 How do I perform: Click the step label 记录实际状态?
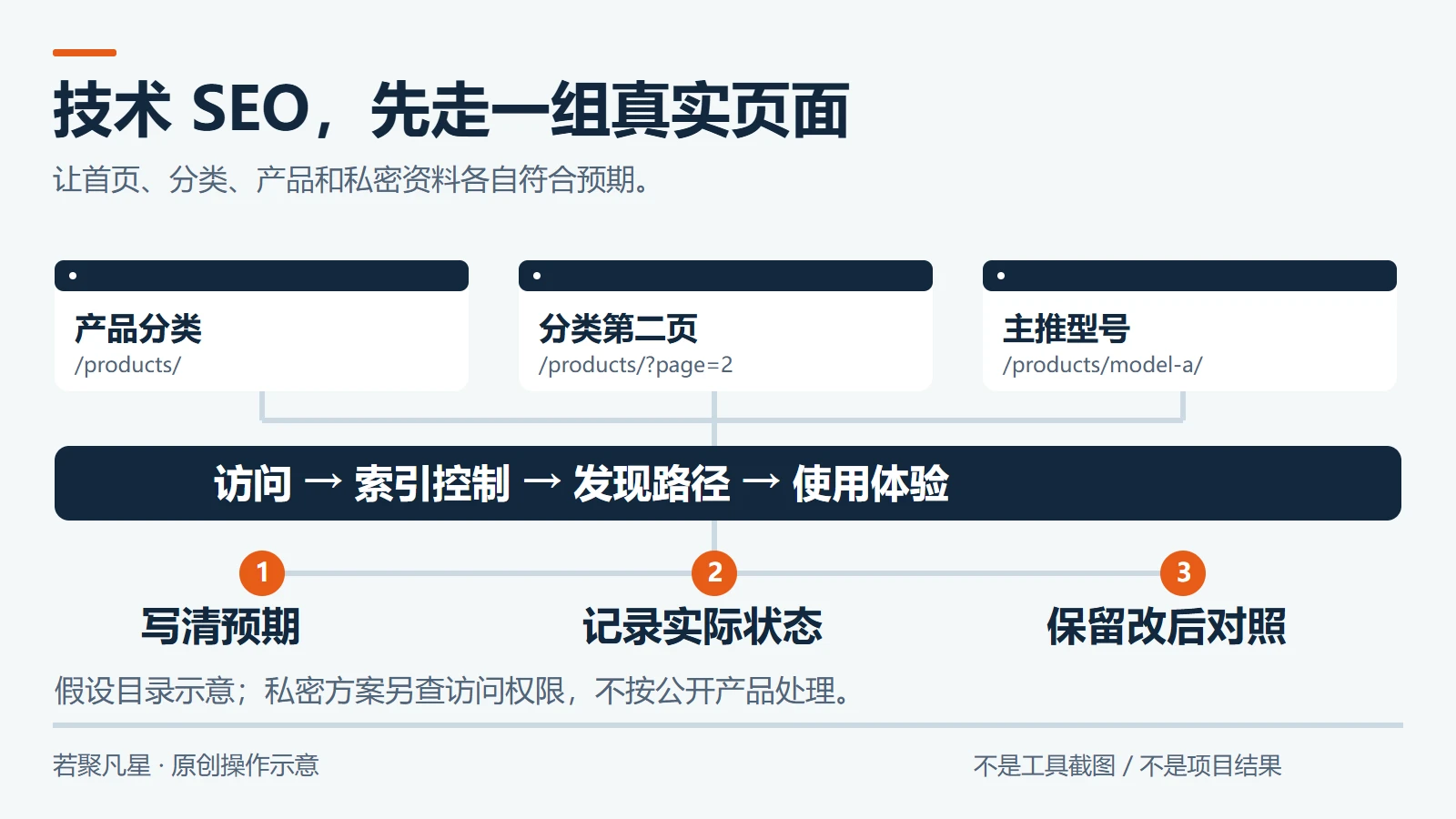tap(703, 626)
